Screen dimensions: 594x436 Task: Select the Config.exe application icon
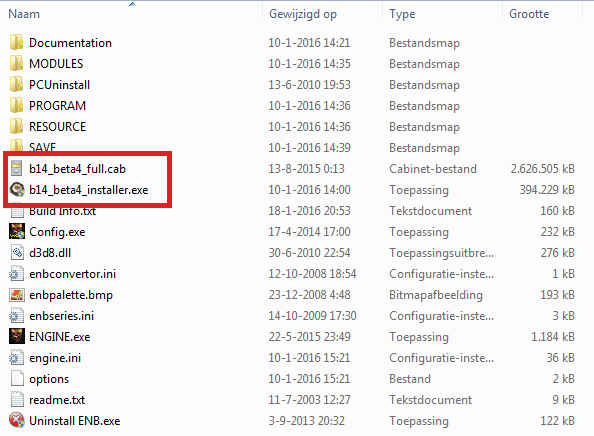[x=17, y=231]
